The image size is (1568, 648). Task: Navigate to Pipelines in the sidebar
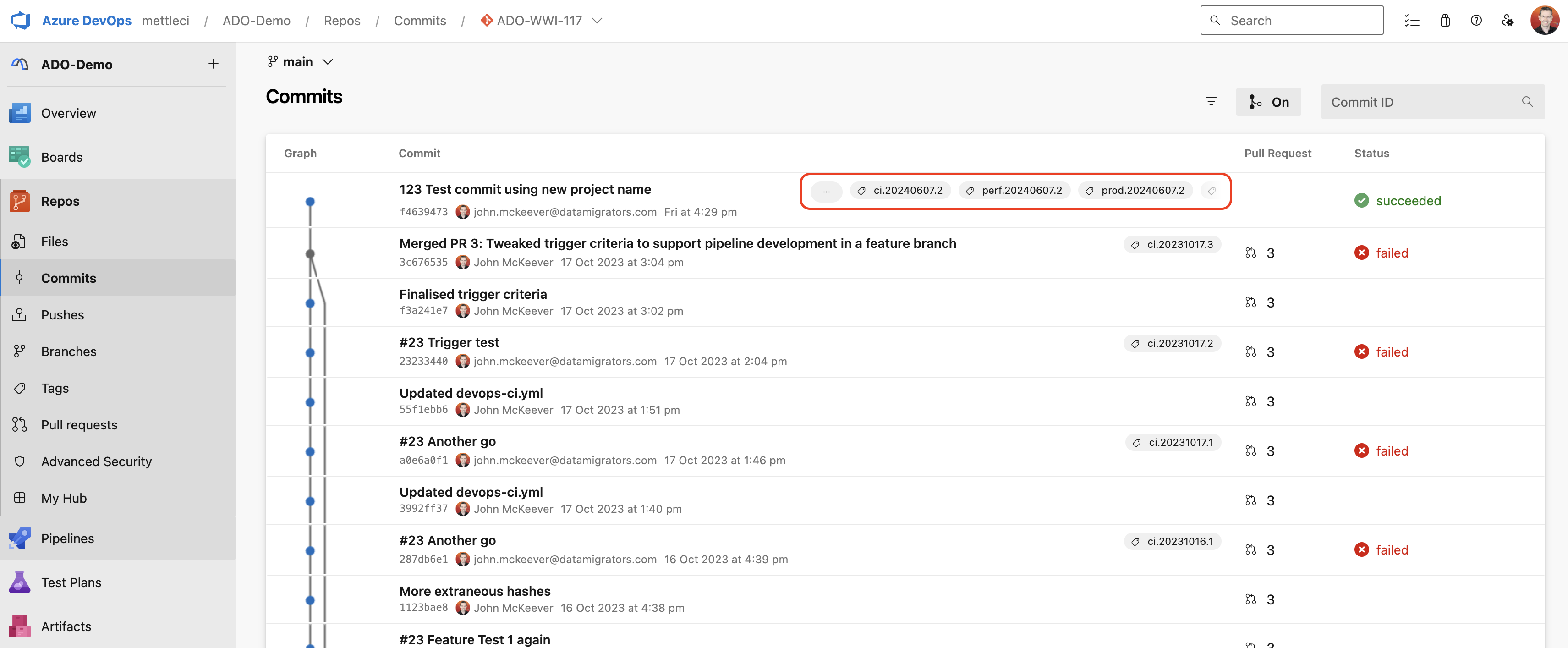tap(67, 538)
